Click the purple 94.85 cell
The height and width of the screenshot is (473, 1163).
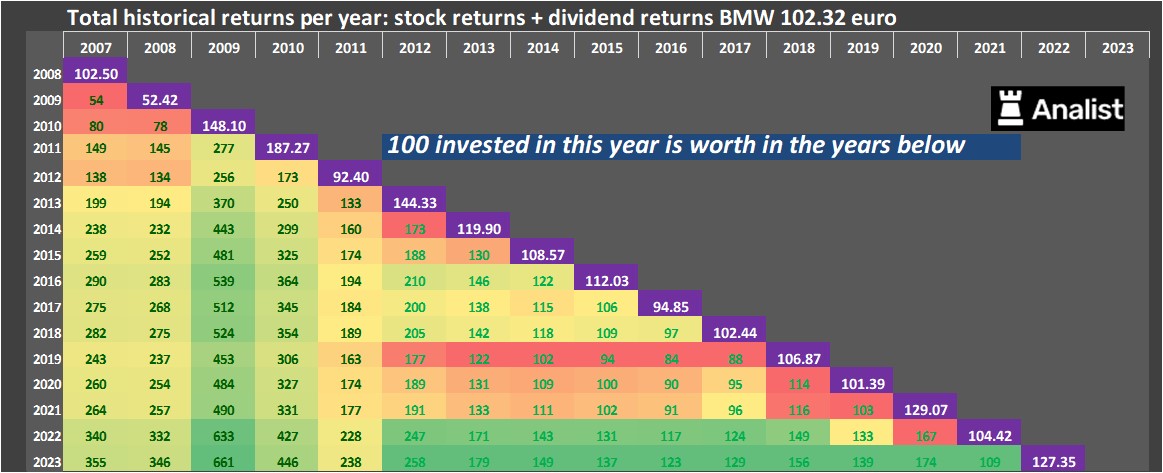[670, 306]
